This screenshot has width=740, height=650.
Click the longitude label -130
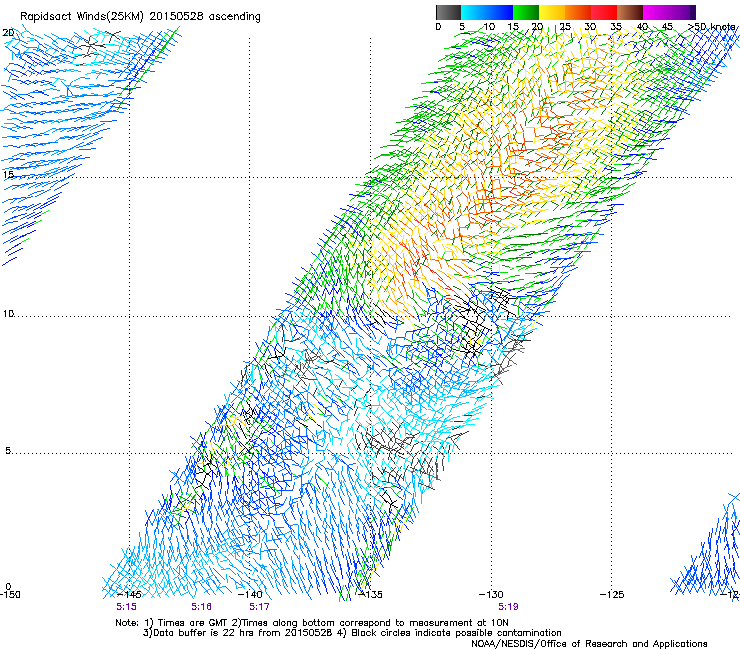click(491, 594)
